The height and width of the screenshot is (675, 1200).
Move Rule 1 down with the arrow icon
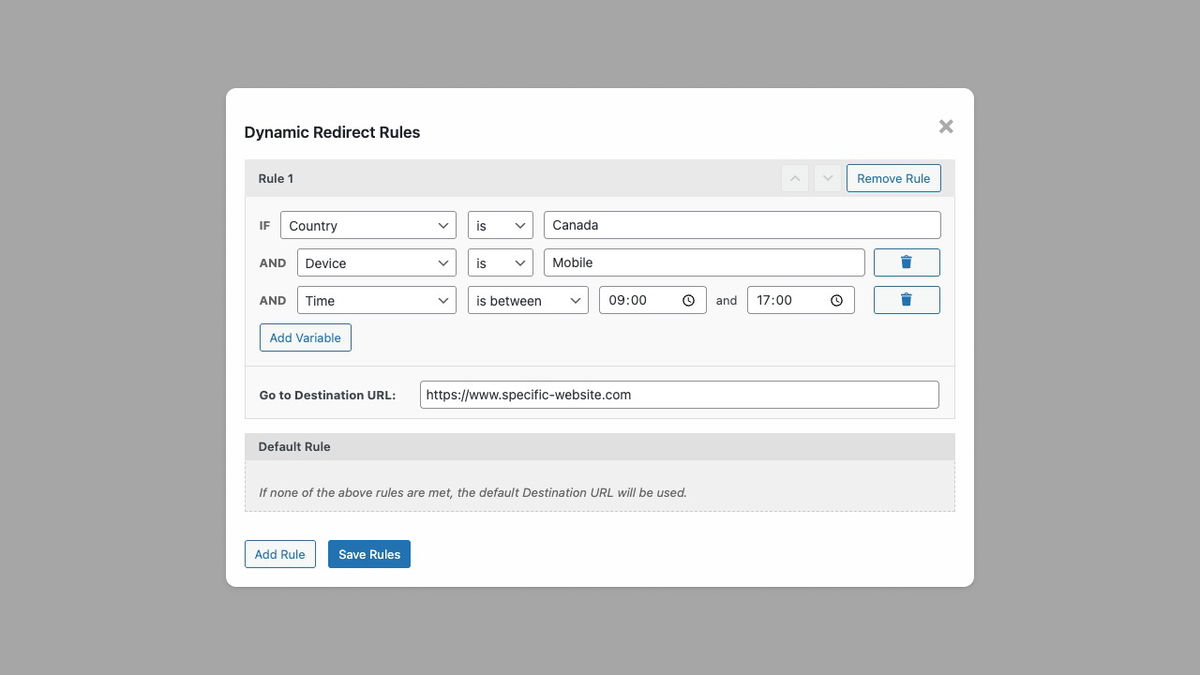tap(827, 177)
